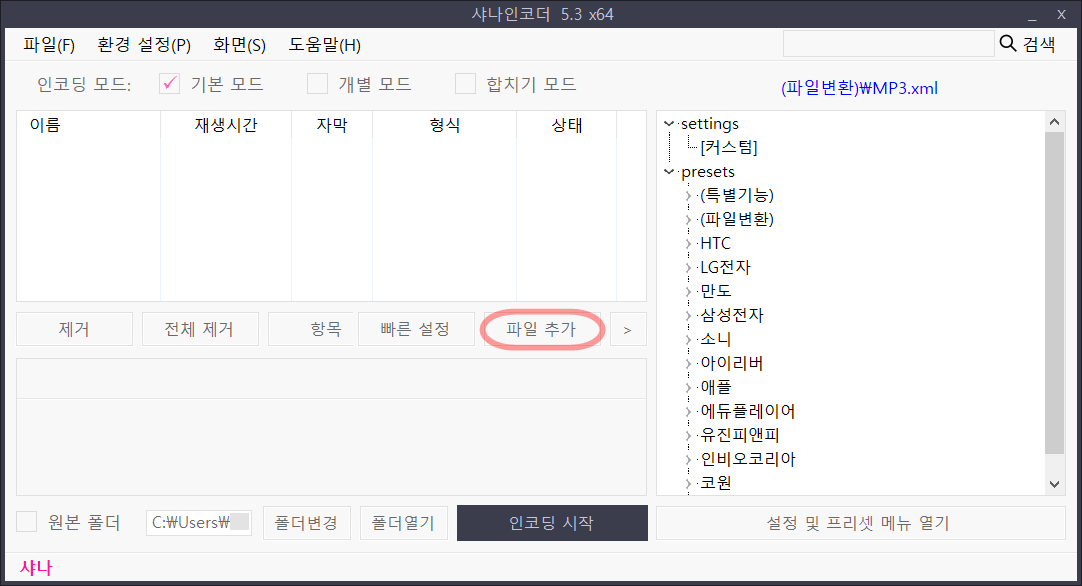1082x586 pixels.
Task: Open 빠른 설정
Action: coord(416,329)
